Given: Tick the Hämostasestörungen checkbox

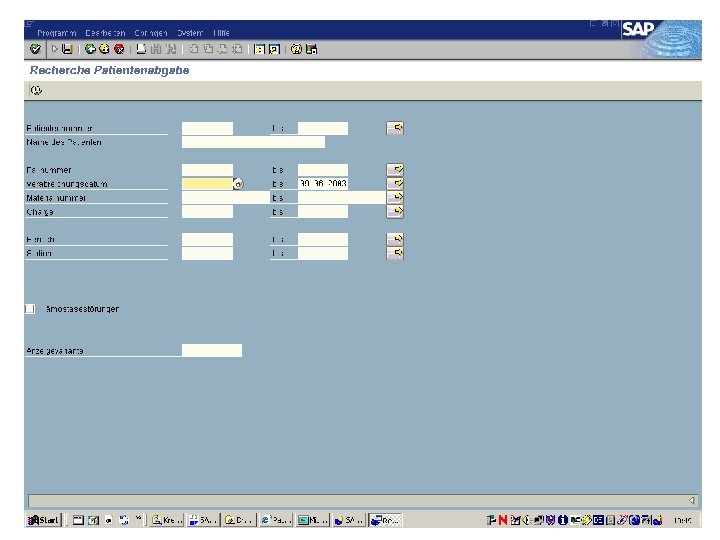Looking at the screenshot, I should click(30, 309).
